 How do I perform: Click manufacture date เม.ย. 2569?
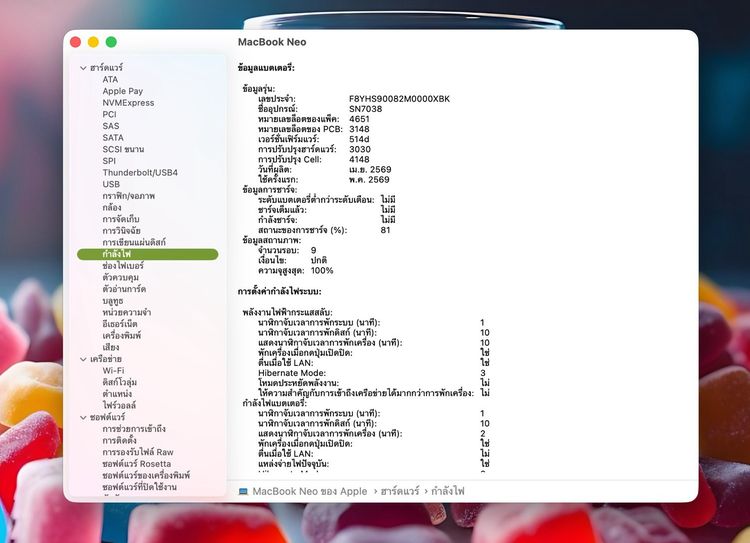[x=370, y=170]
